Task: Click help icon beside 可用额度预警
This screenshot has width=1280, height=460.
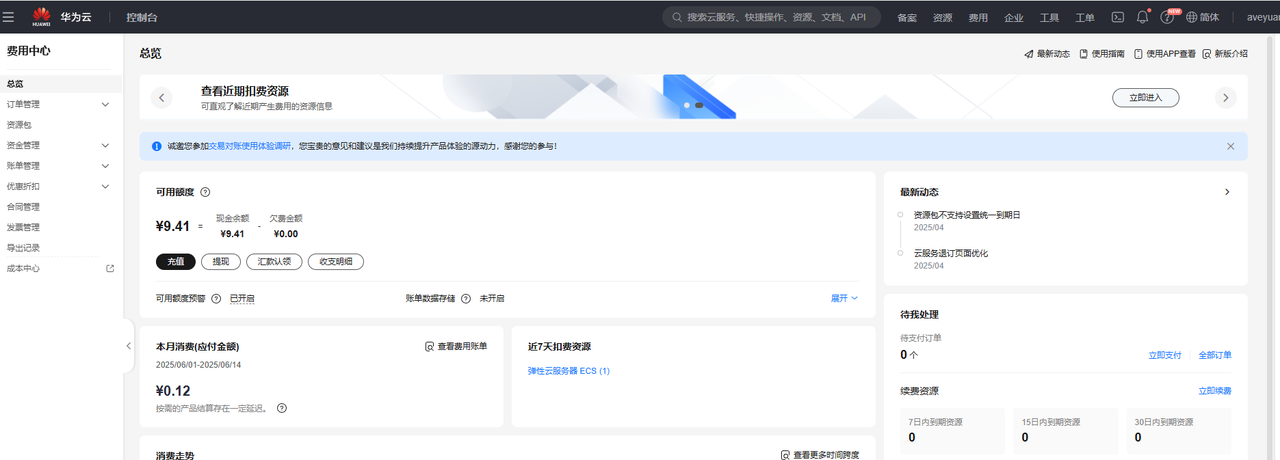Action: [216, 298]
